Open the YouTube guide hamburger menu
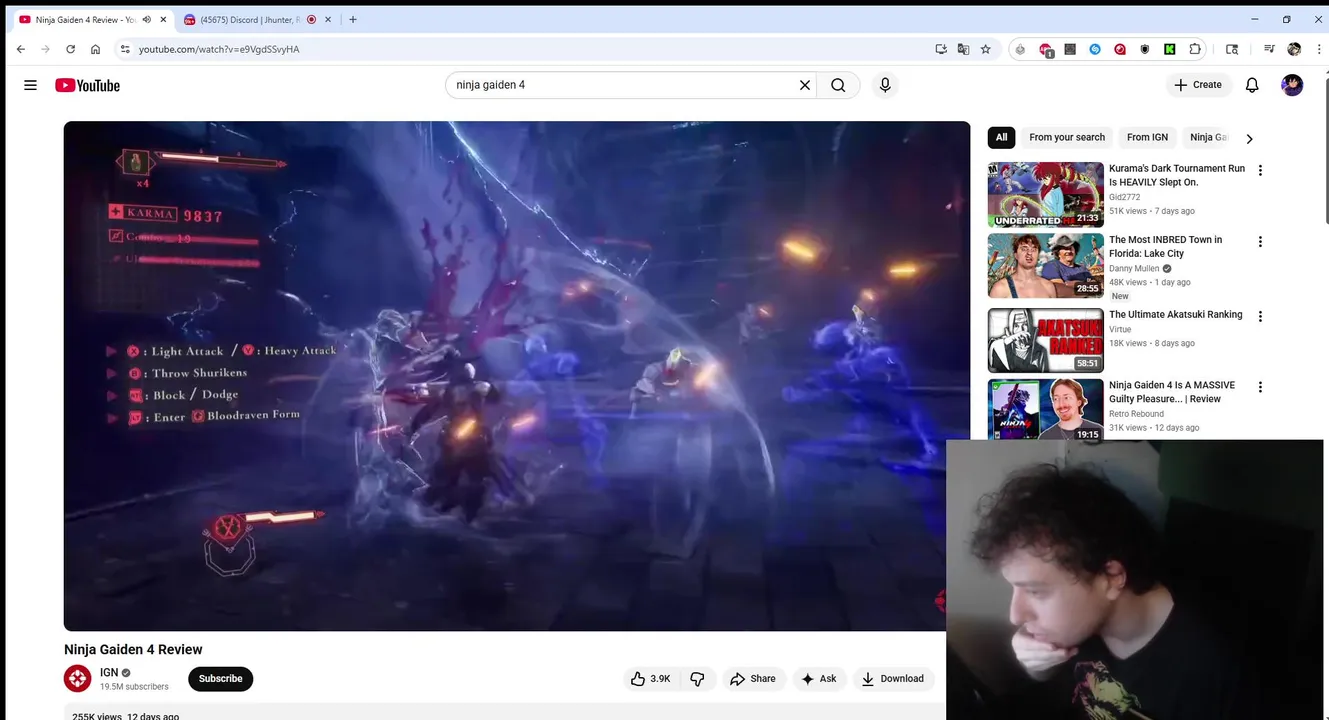This screenshot has width=1329, height=720. pos(31,85)
